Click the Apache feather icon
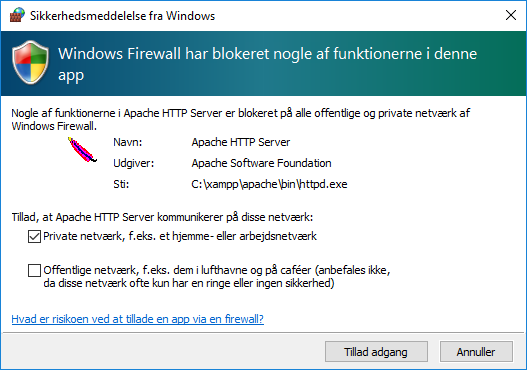This screenshot has width=527, height=370. 82,150
